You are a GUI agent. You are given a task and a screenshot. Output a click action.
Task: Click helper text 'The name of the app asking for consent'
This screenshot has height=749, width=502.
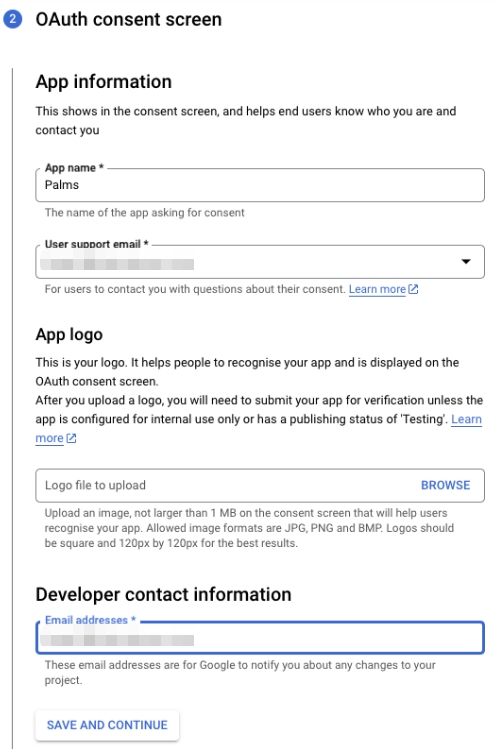point(144,213)
